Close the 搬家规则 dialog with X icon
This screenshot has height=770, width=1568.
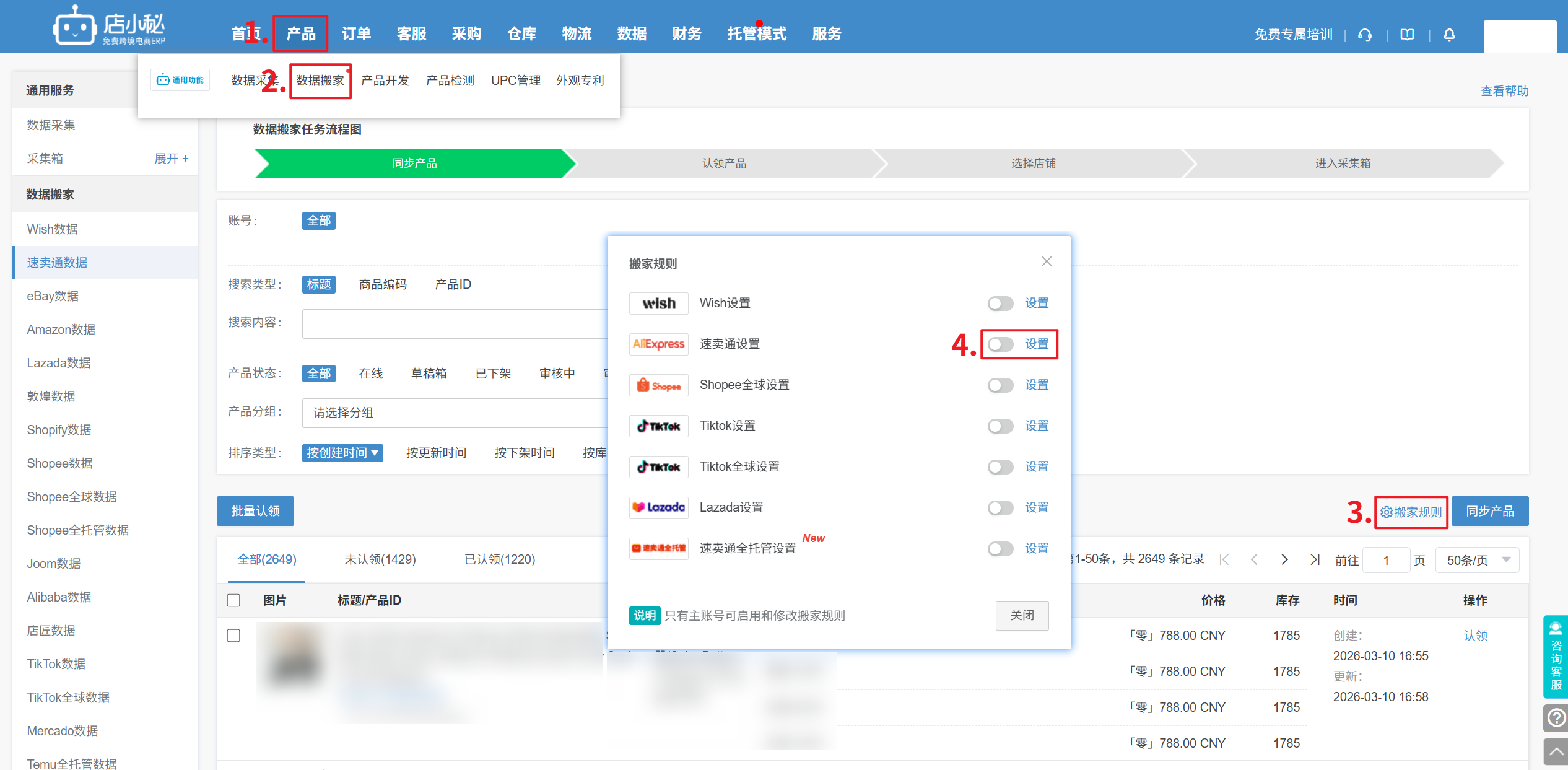tap(1047, 261)
